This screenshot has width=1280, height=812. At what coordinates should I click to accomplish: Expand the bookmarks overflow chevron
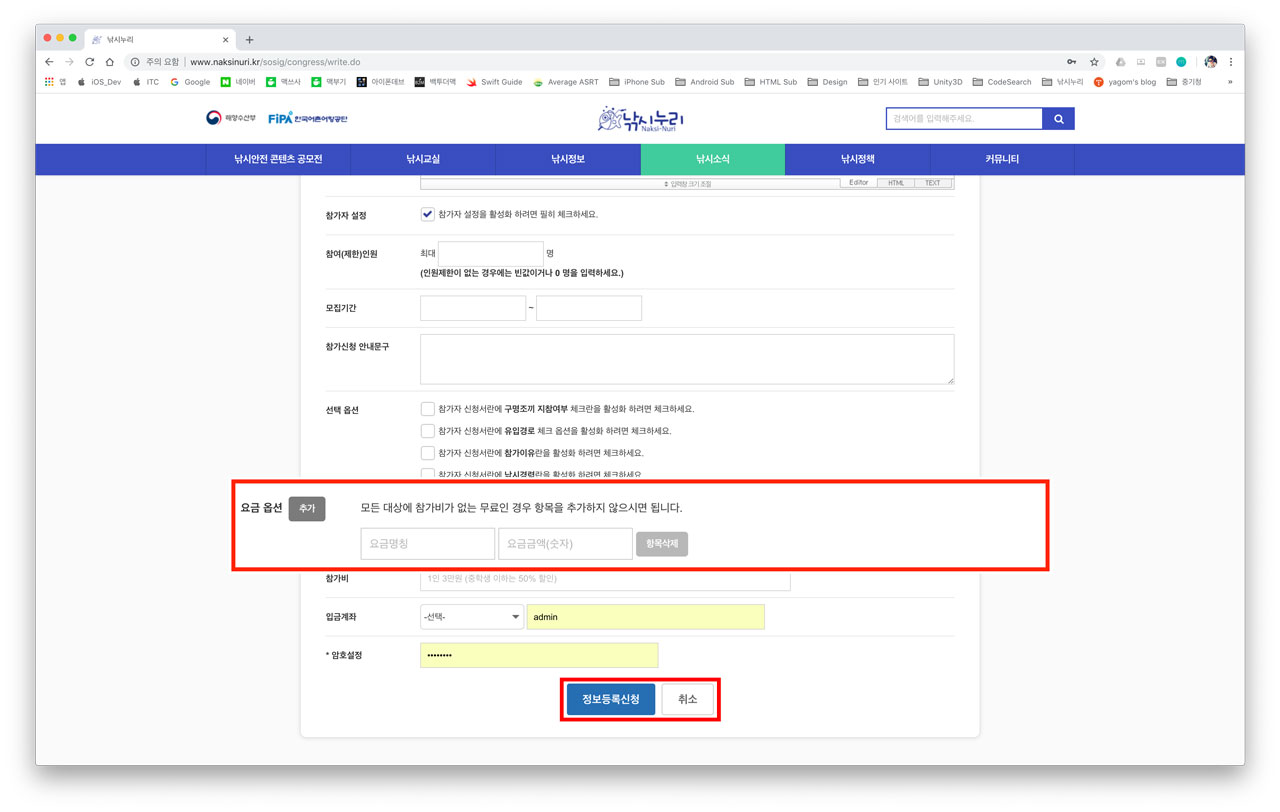click(1230, 82)
